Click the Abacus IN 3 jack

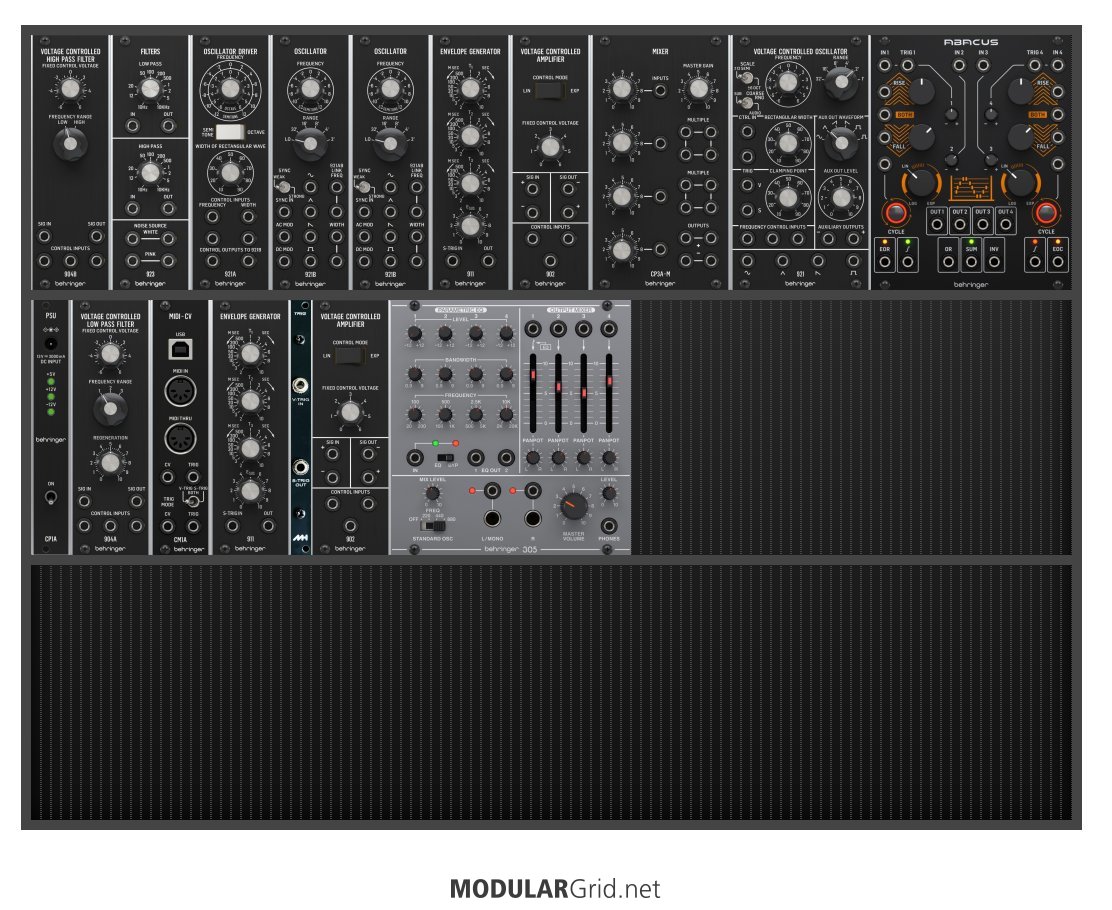click(x=983, y=65)
